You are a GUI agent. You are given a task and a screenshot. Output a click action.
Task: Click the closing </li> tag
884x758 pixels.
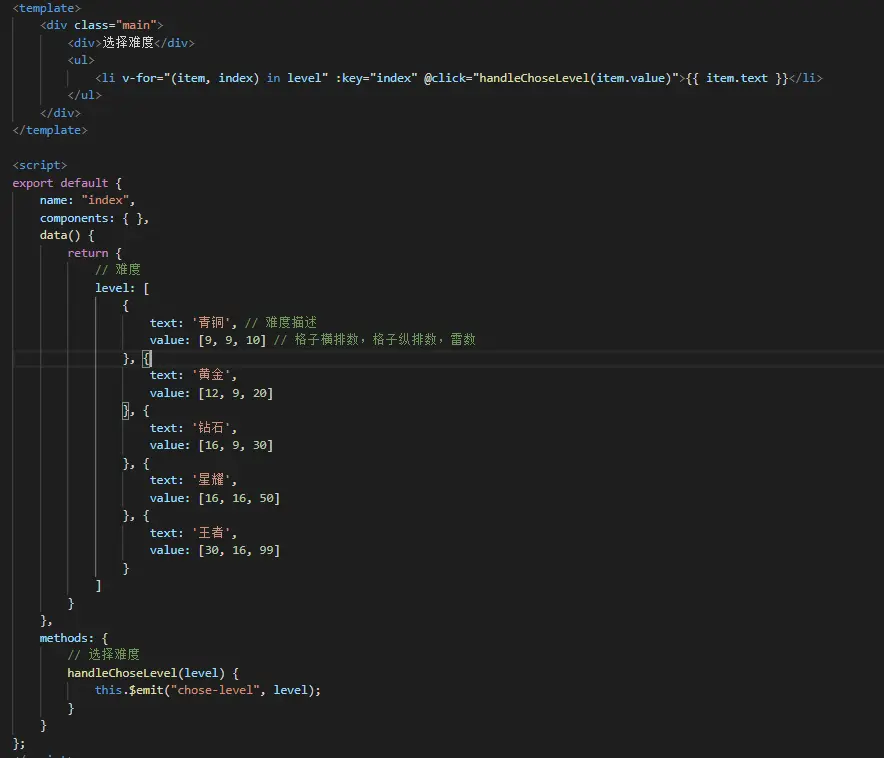coord(806,78)
